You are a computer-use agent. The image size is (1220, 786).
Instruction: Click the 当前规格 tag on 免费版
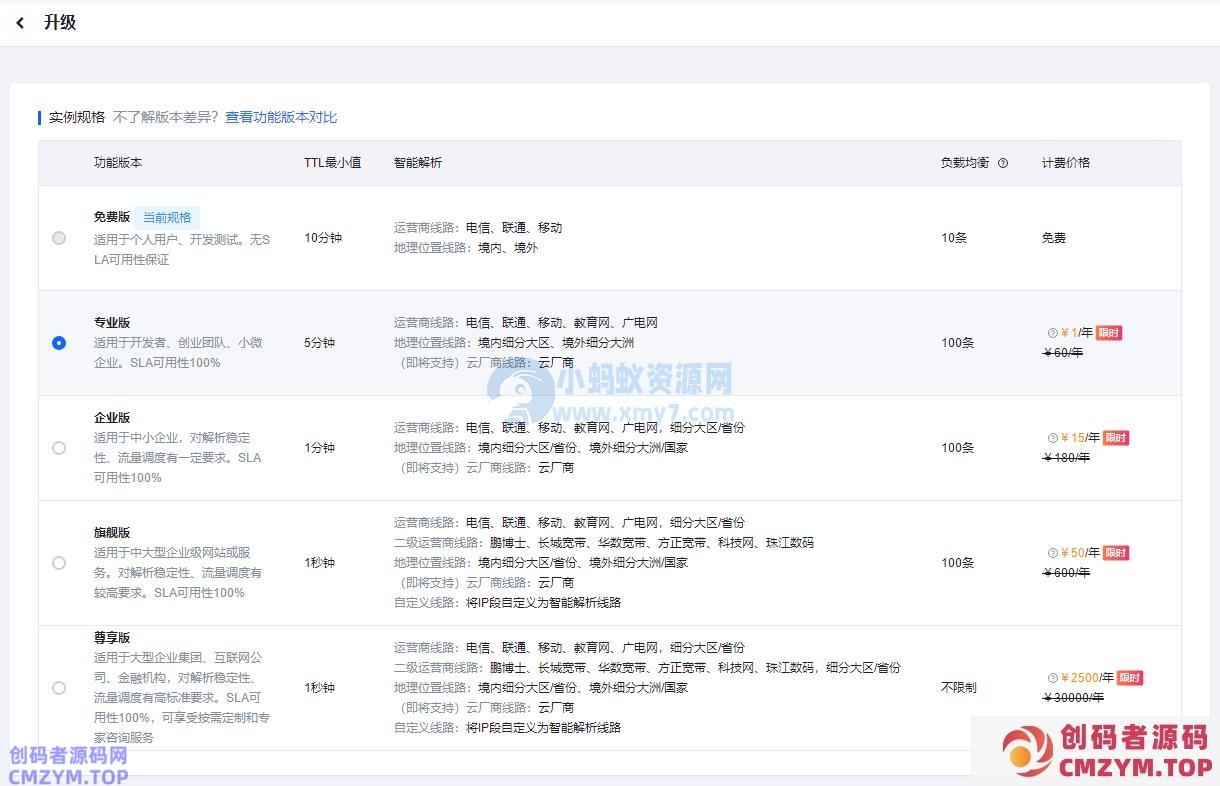[167, 217]
